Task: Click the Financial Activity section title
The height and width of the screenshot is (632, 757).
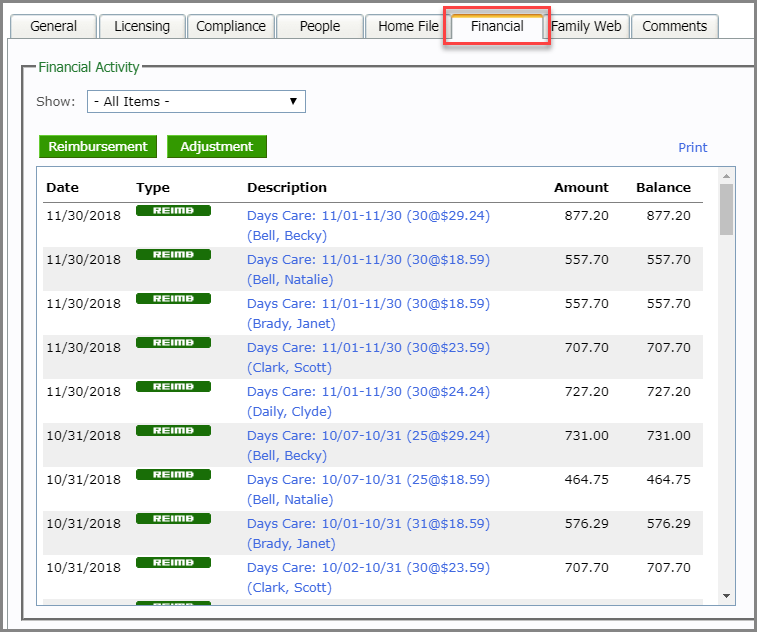Action: [x=89, y=67]
